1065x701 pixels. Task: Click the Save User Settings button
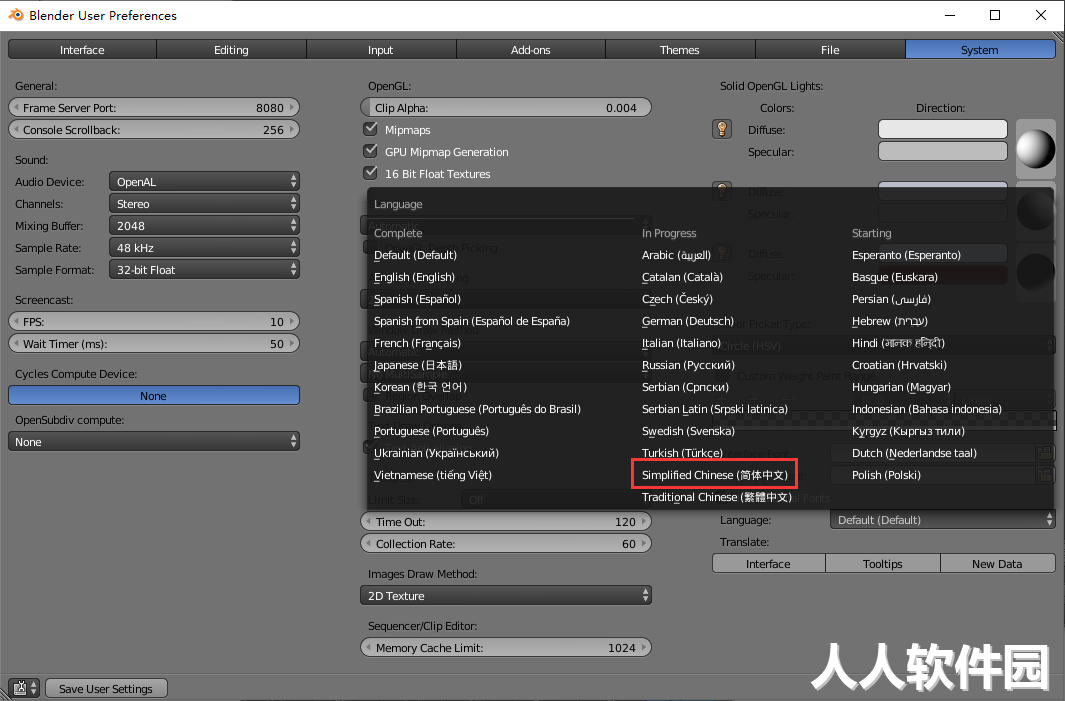(106, 688)
